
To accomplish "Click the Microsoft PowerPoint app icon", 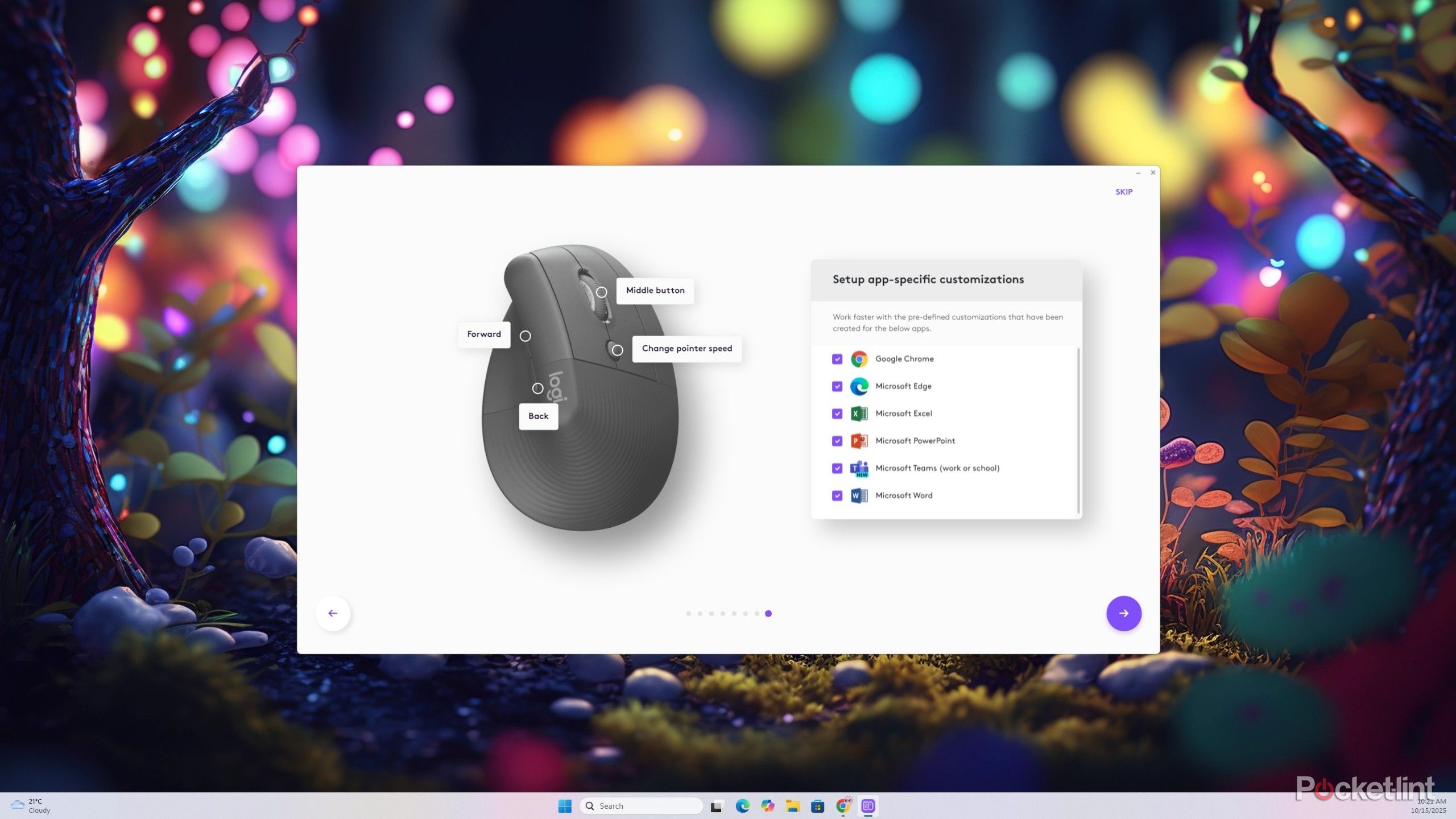I will (859, 441).
